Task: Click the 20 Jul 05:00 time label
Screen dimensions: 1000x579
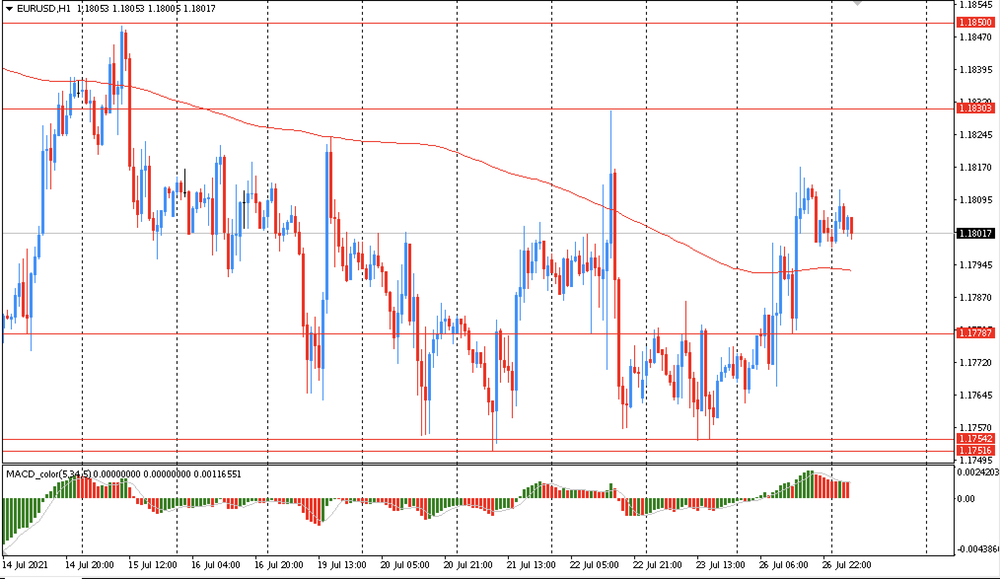Action: click(x=405, y=565)
